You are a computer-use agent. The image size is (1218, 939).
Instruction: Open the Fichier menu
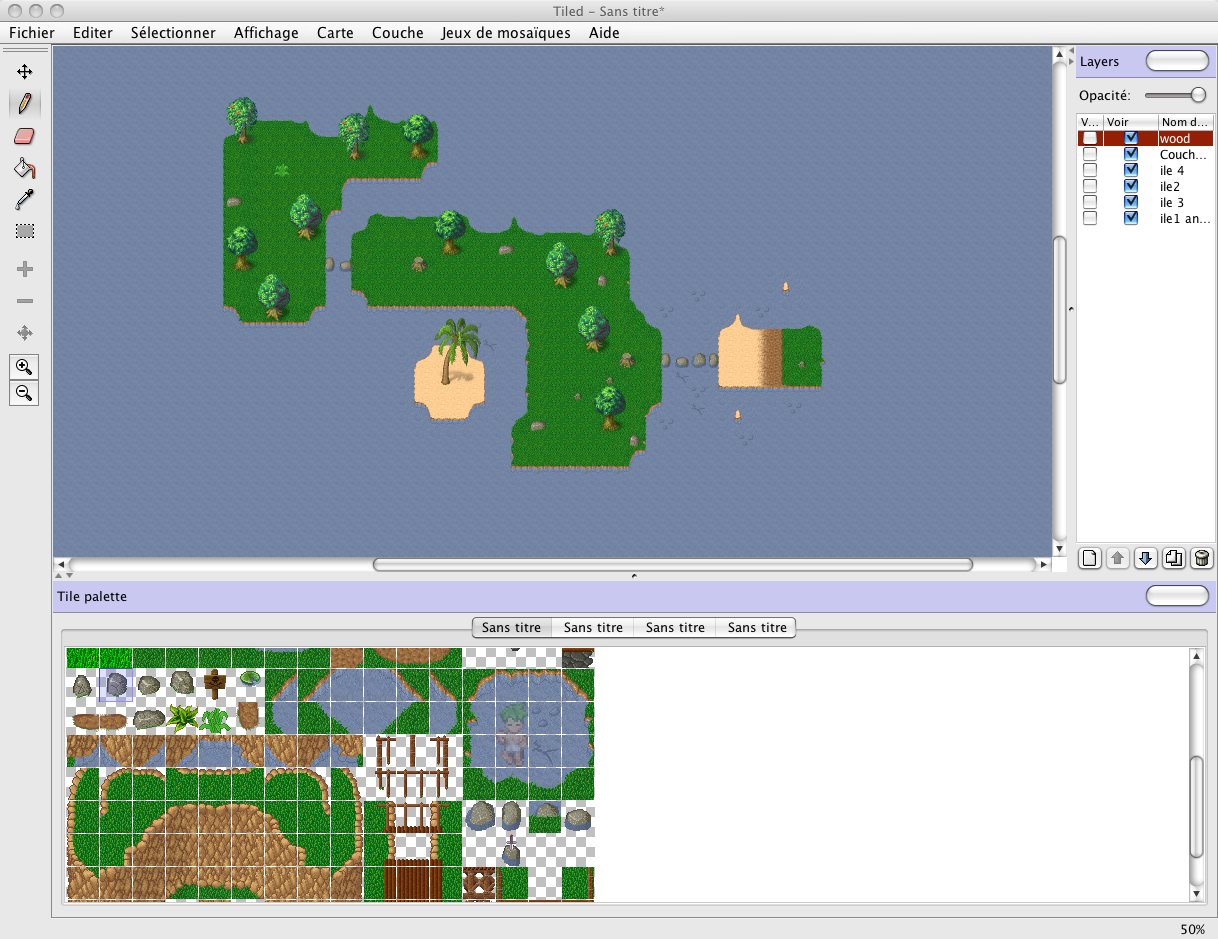31,33
